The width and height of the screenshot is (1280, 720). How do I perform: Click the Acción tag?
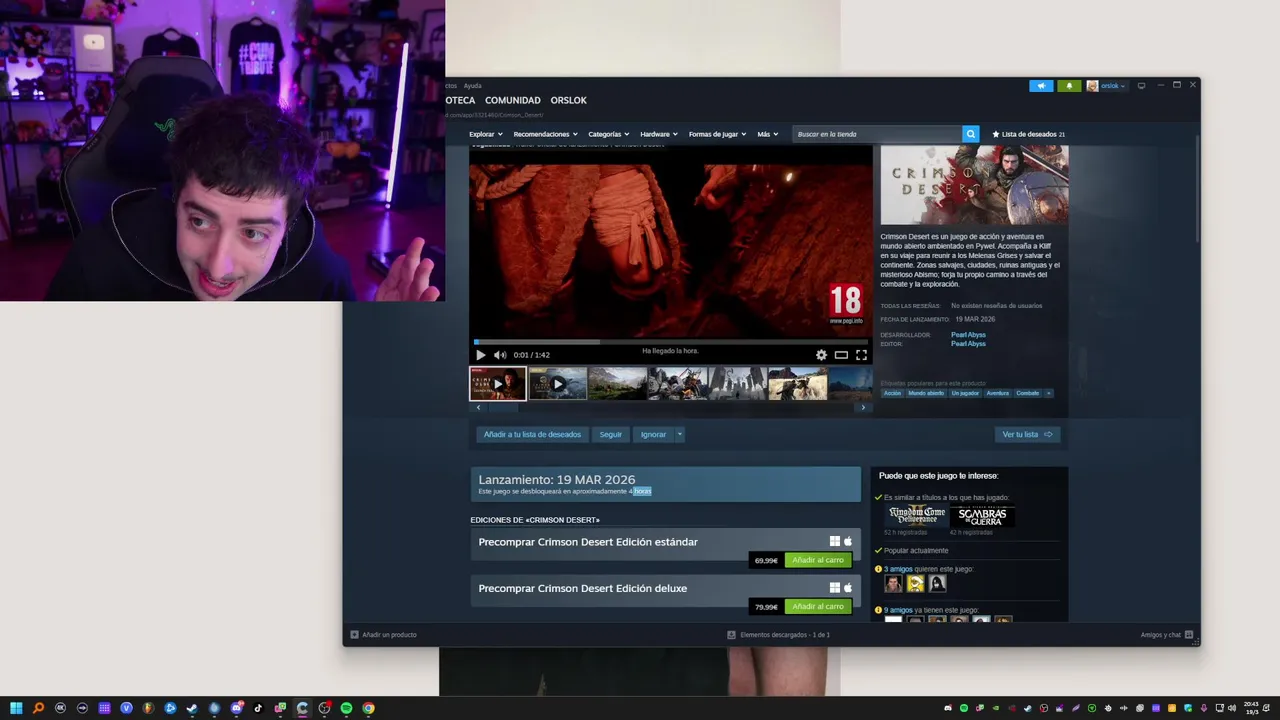(x=892, y=393)
